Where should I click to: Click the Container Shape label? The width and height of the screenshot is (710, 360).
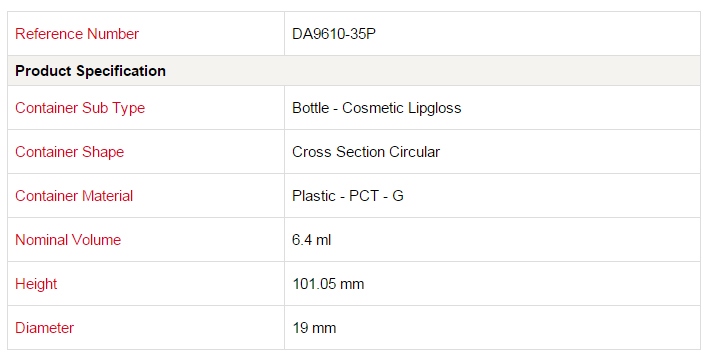tap(69, 152)
